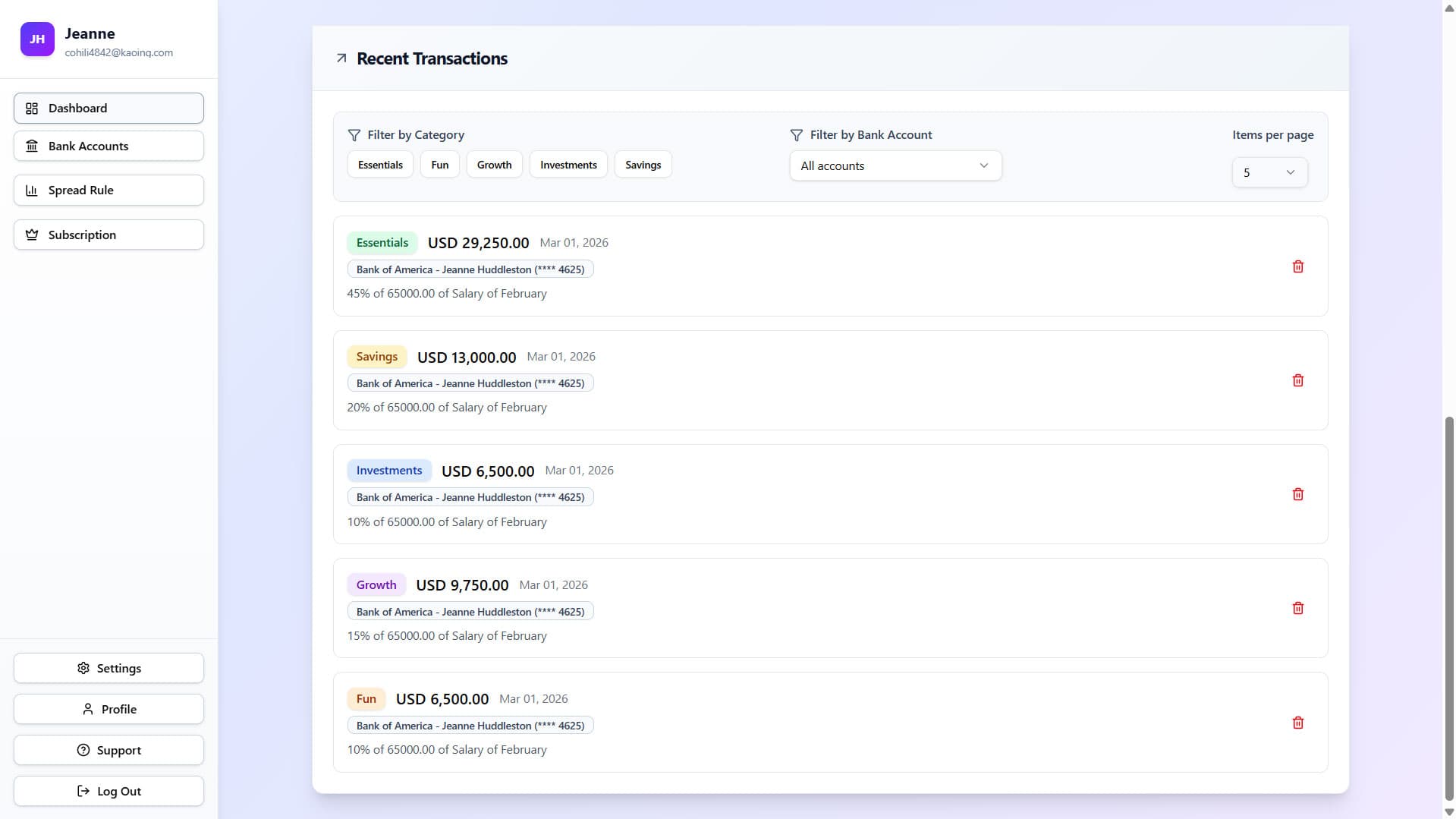Open the Dashboard section

[x=108, y=108]
